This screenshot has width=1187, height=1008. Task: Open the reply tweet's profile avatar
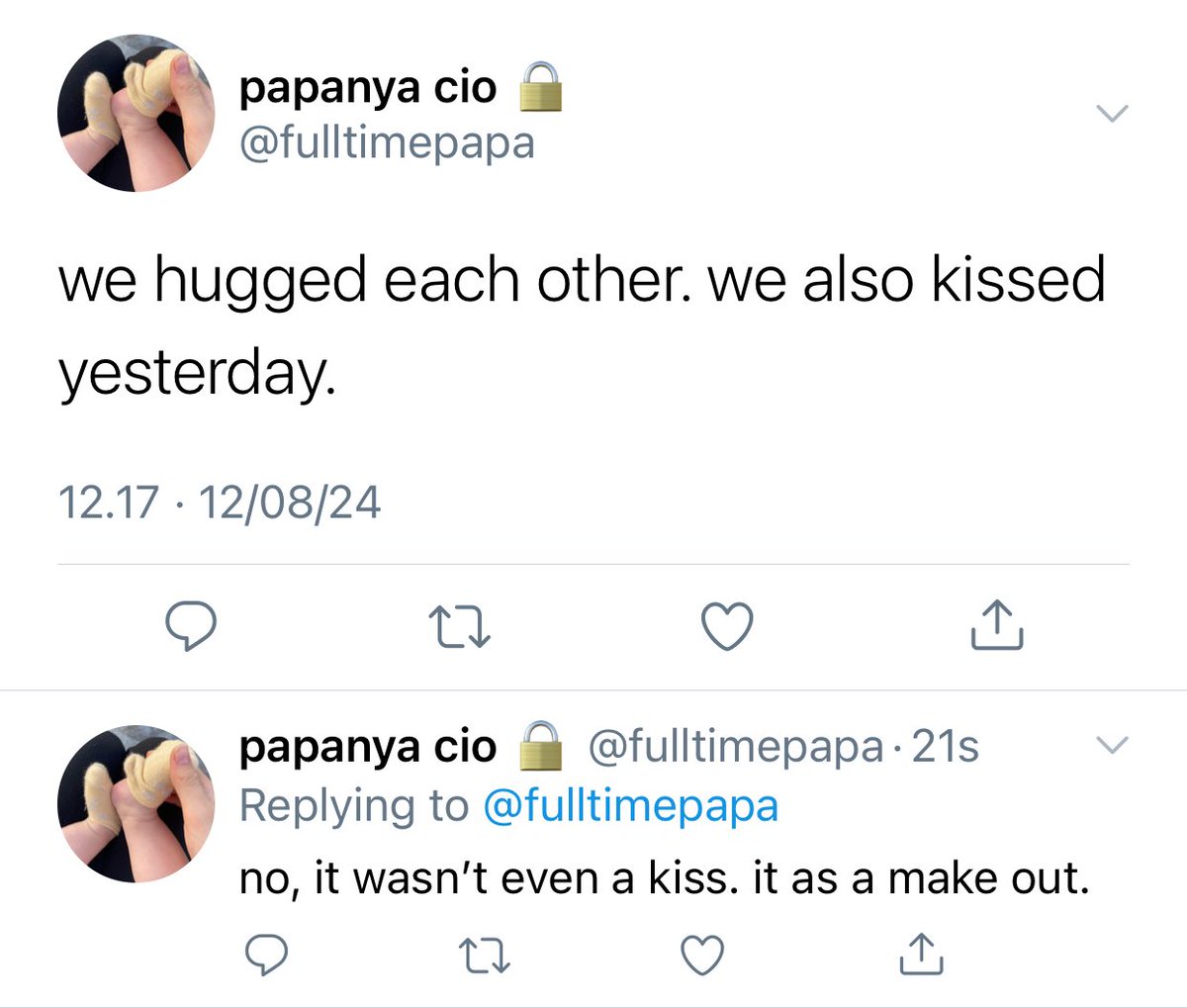[x=137, y=804]
